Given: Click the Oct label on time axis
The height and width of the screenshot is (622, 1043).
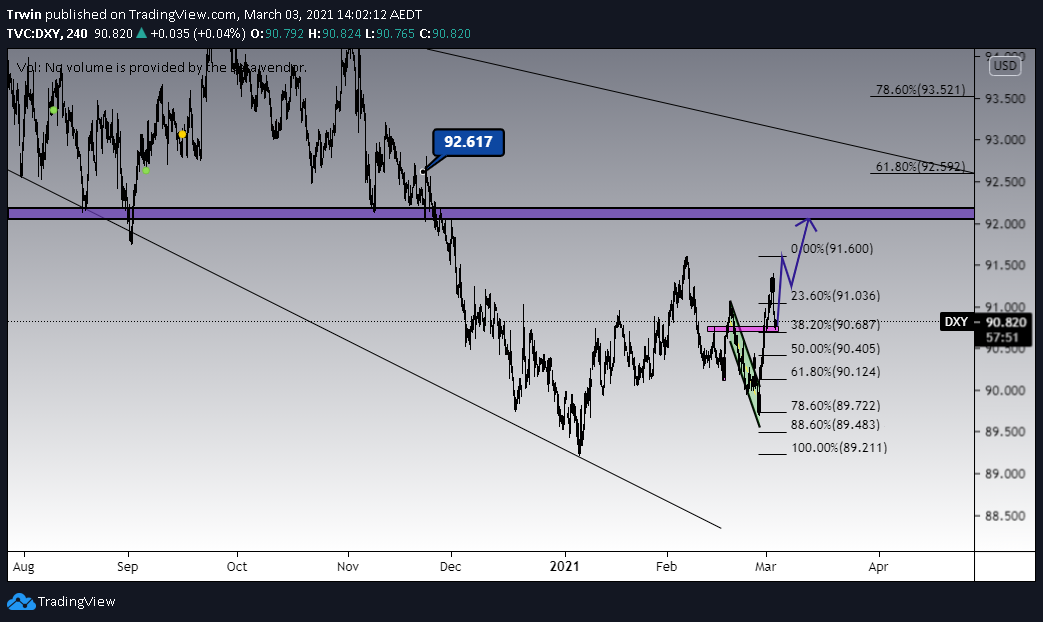Looking at the screenshot, I should 237,566.
